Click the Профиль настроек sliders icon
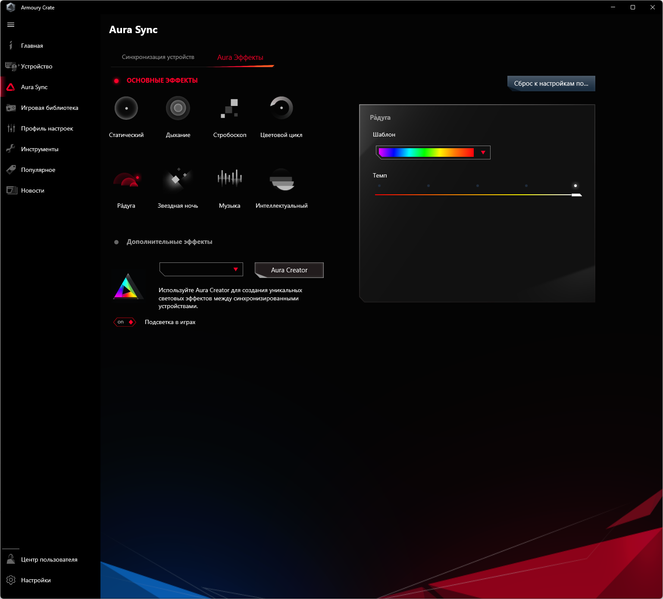Viewport: 663px width, 599px height. click(x=11, y=129)
